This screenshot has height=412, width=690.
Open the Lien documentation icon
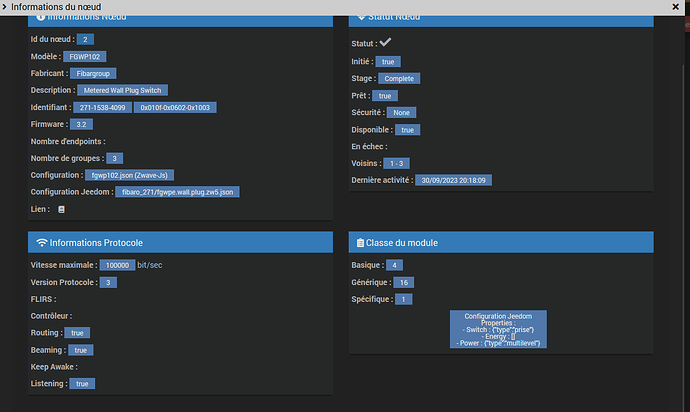tap(62, 210)
